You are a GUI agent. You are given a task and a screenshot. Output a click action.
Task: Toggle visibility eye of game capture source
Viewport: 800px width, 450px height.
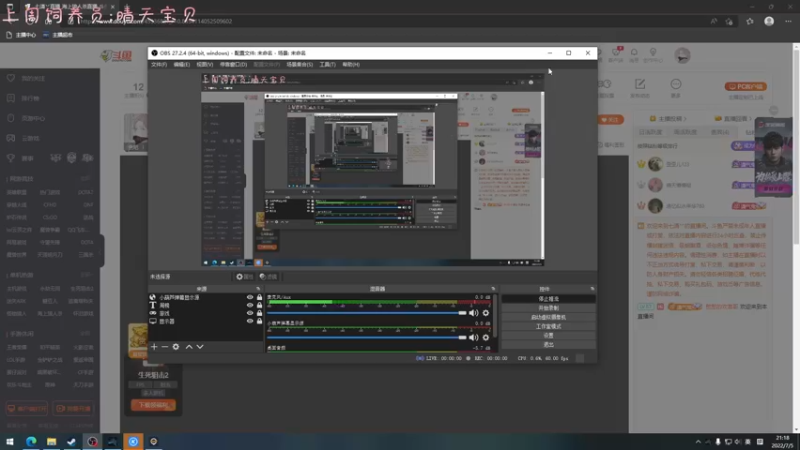[250, 313]
